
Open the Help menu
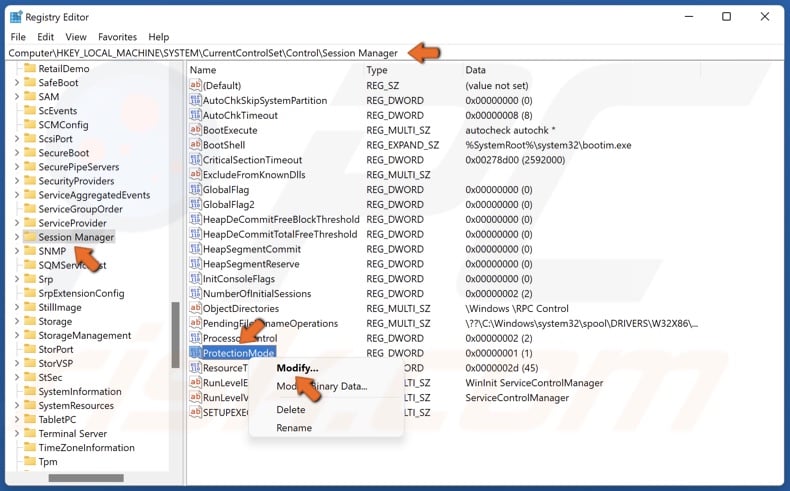point(159,37)
